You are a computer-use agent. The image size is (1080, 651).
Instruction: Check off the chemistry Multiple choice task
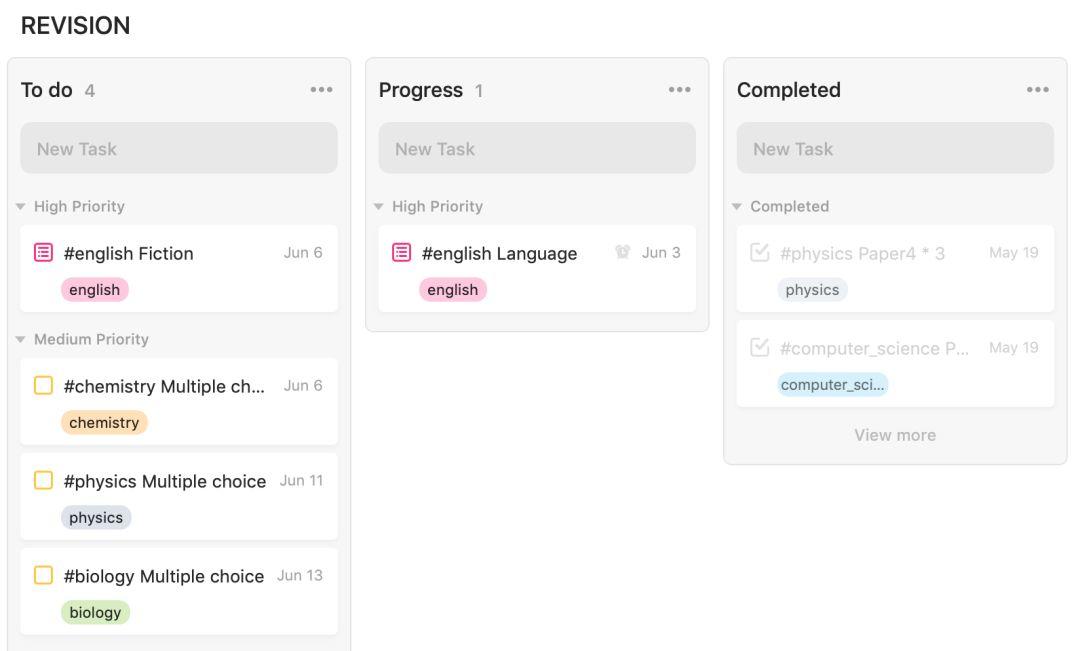[43, 386]
